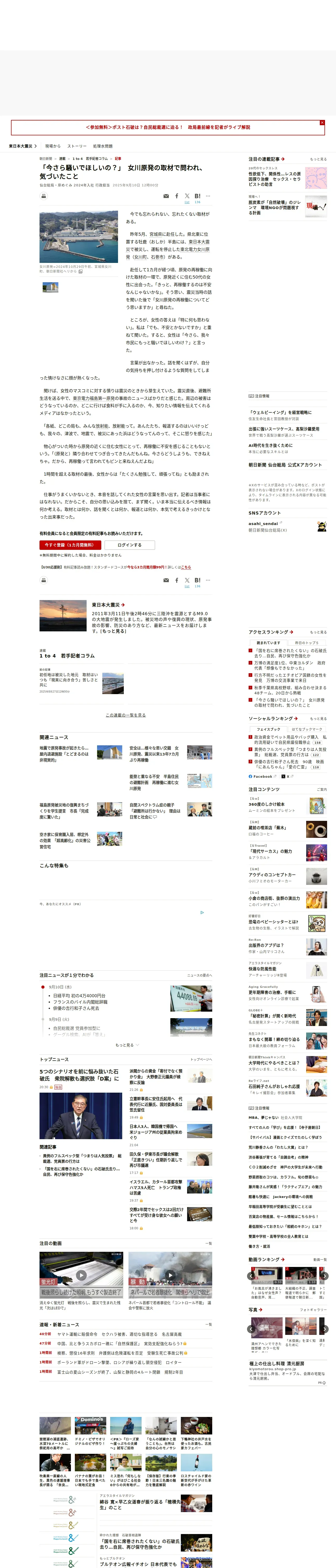Open 朝日新聞 breadcrumb link
Screen dimensions: 336x1568
click(46, 158)
